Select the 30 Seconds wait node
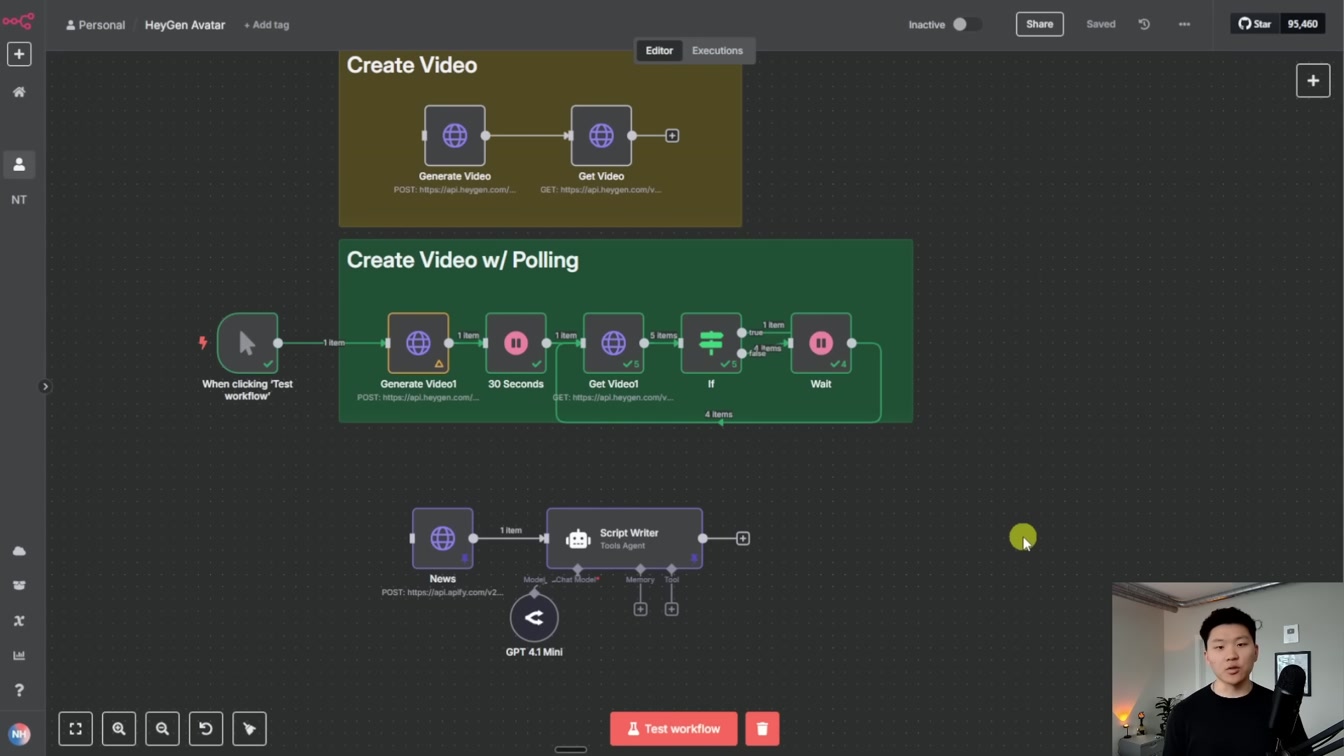 [516, 343]
